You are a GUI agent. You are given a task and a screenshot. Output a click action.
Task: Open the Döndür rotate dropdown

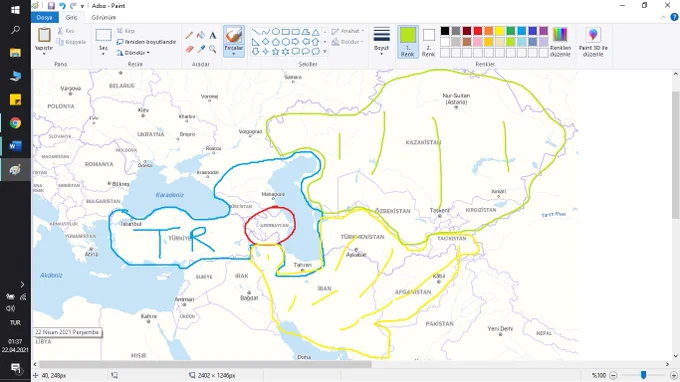click(x=133, y=52)
